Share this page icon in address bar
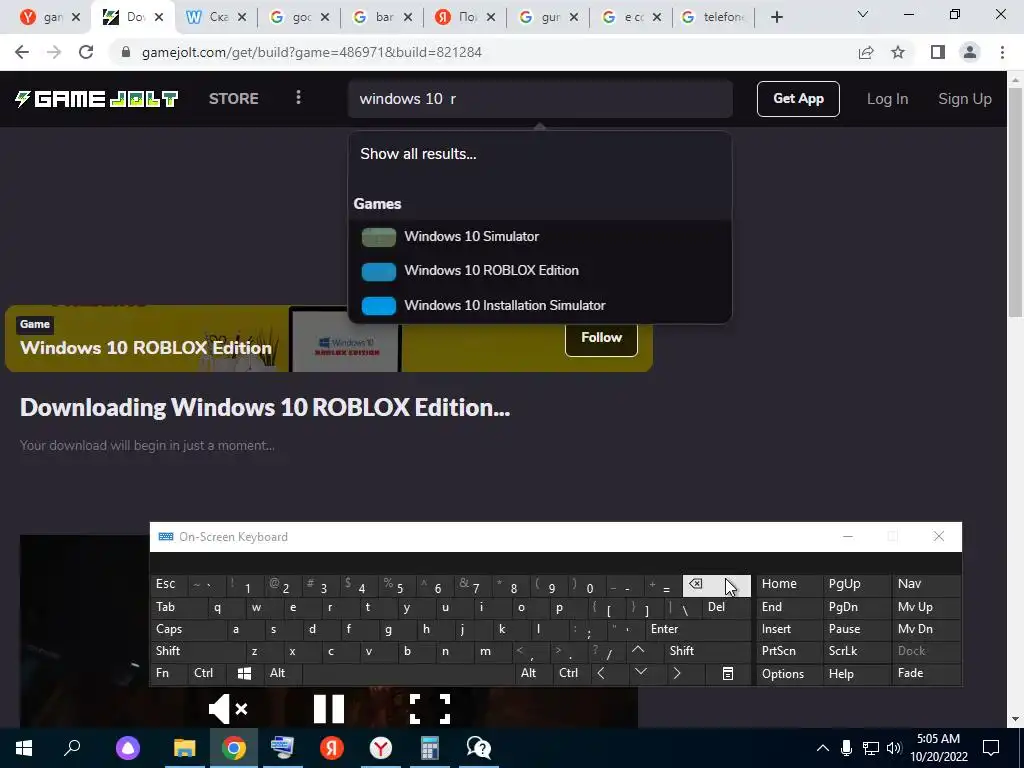This screenshot has width=1024, height=768. click(x=866, y=52)
